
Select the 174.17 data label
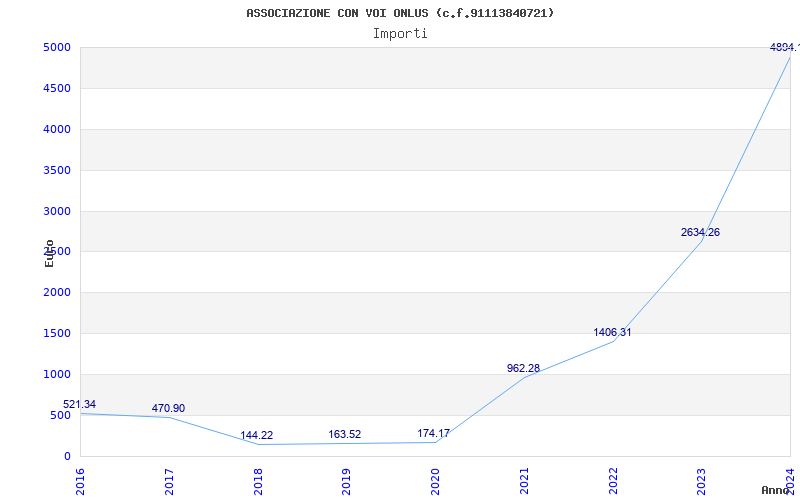(x=433, y=433)
